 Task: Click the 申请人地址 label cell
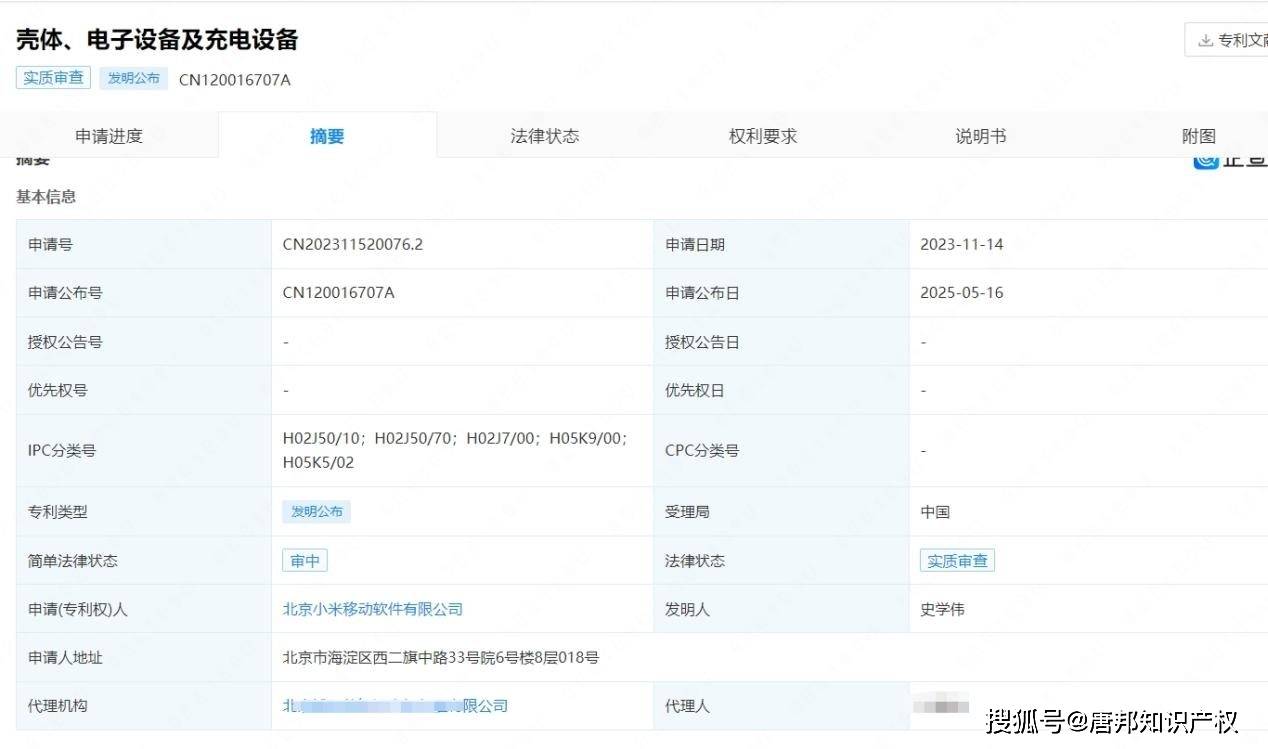click(x=144, y=658)
